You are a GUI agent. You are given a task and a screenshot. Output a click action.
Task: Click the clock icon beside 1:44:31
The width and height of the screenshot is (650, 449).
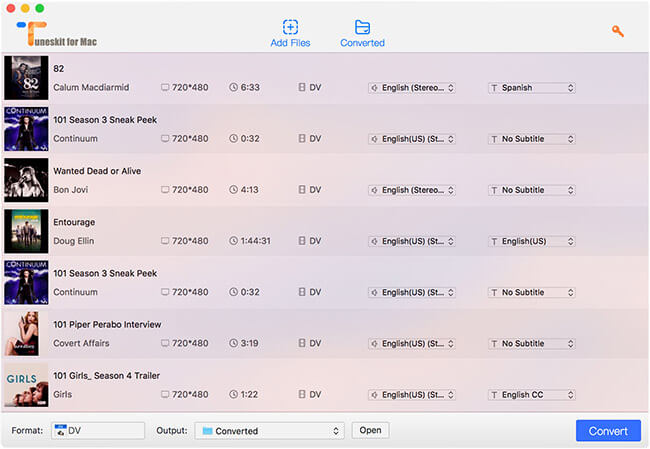234,241
